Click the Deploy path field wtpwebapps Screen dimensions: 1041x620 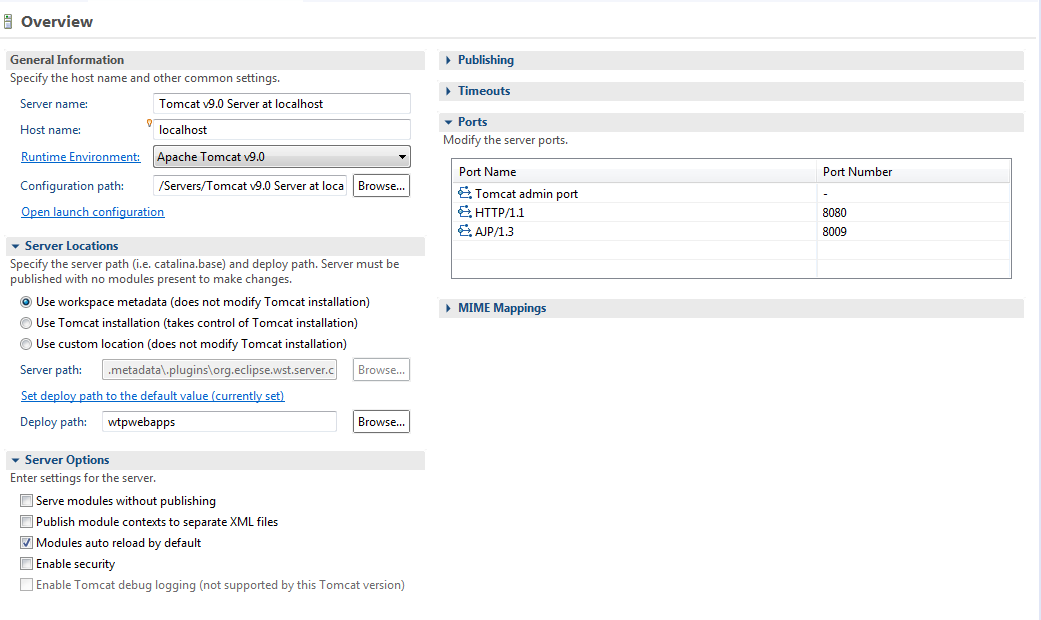219,422
